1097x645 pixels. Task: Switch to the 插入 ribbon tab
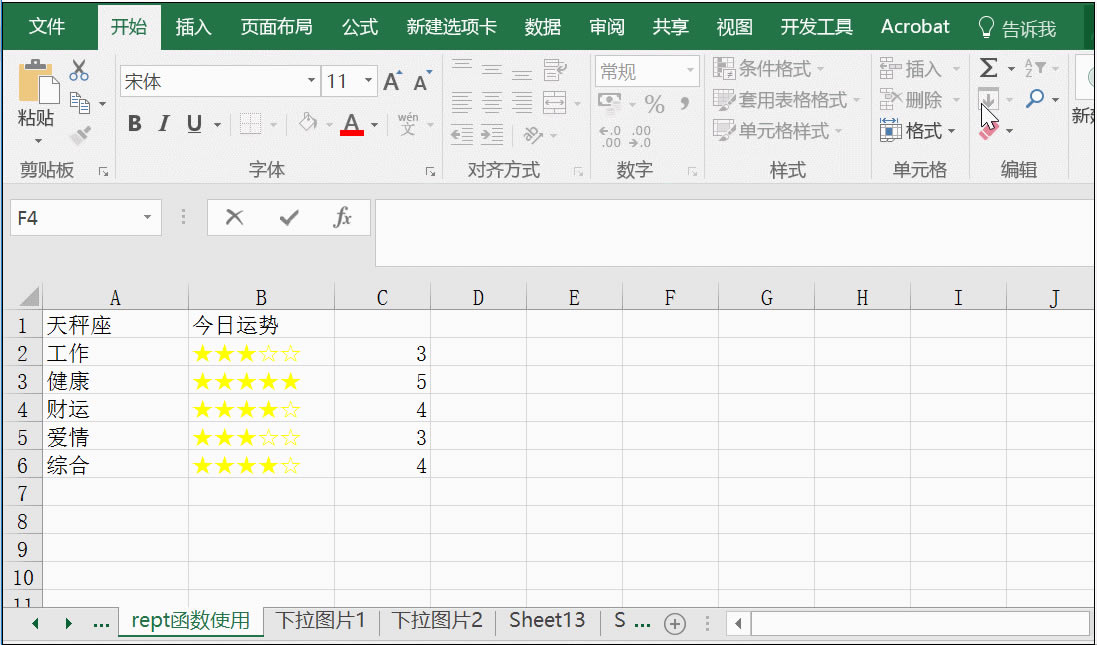(193, 26)
